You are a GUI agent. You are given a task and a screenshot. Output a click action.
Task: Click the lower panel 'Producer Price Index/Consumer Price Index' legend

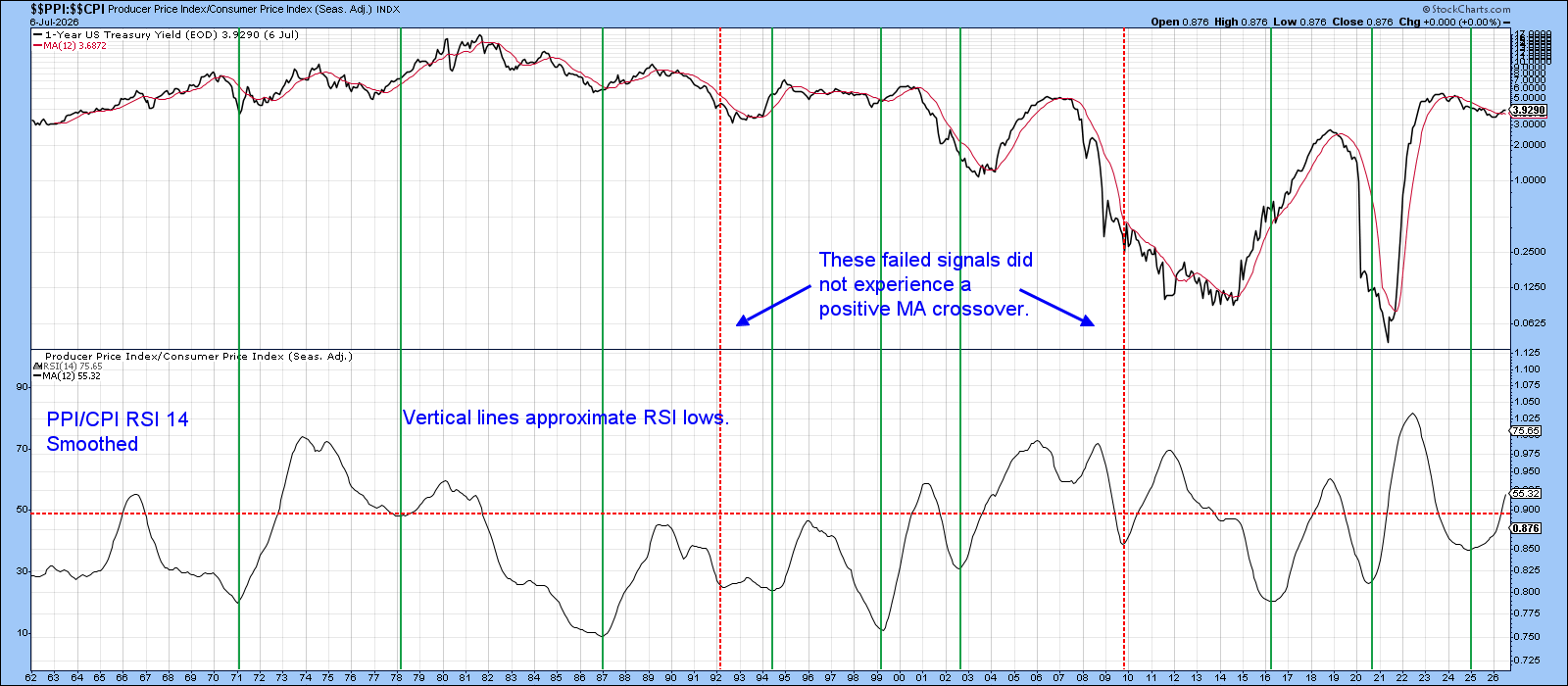[x=199, y=357]
